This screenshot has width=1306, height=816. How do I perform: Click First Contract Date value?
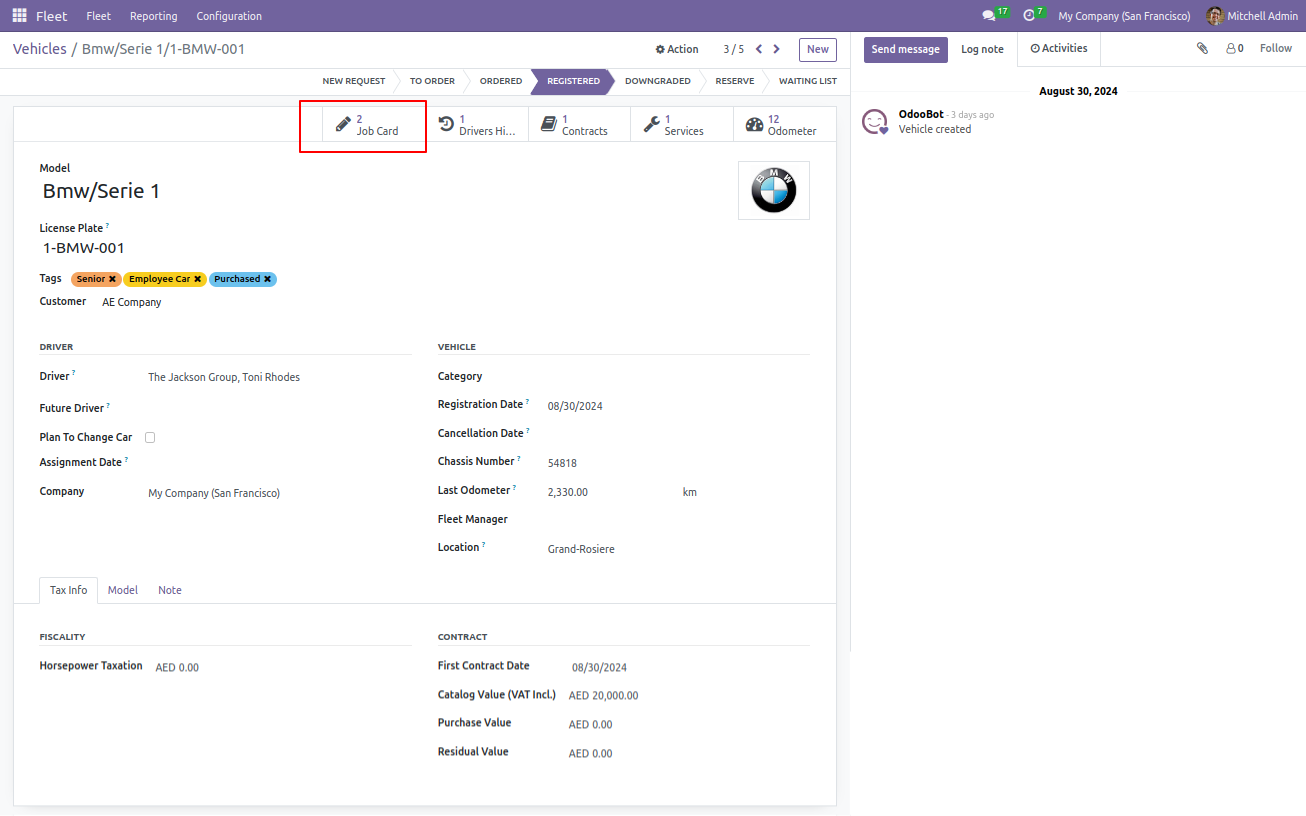pyautogui.click(x=599, y=667)
